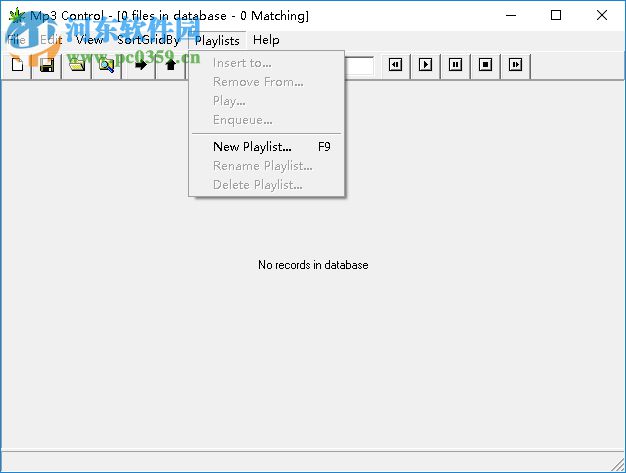Click the next track playback button

[515, 65]
